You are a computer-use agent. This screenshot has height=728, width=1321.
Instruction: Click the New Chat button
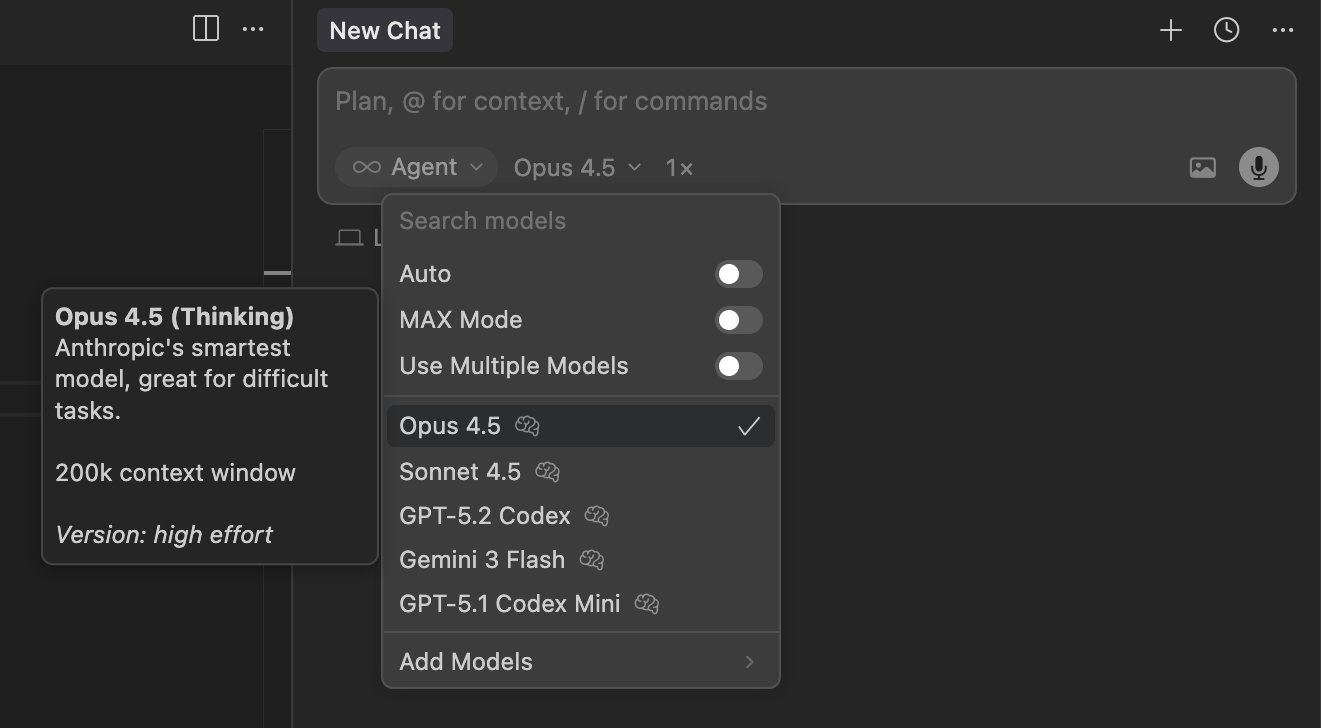384,30
